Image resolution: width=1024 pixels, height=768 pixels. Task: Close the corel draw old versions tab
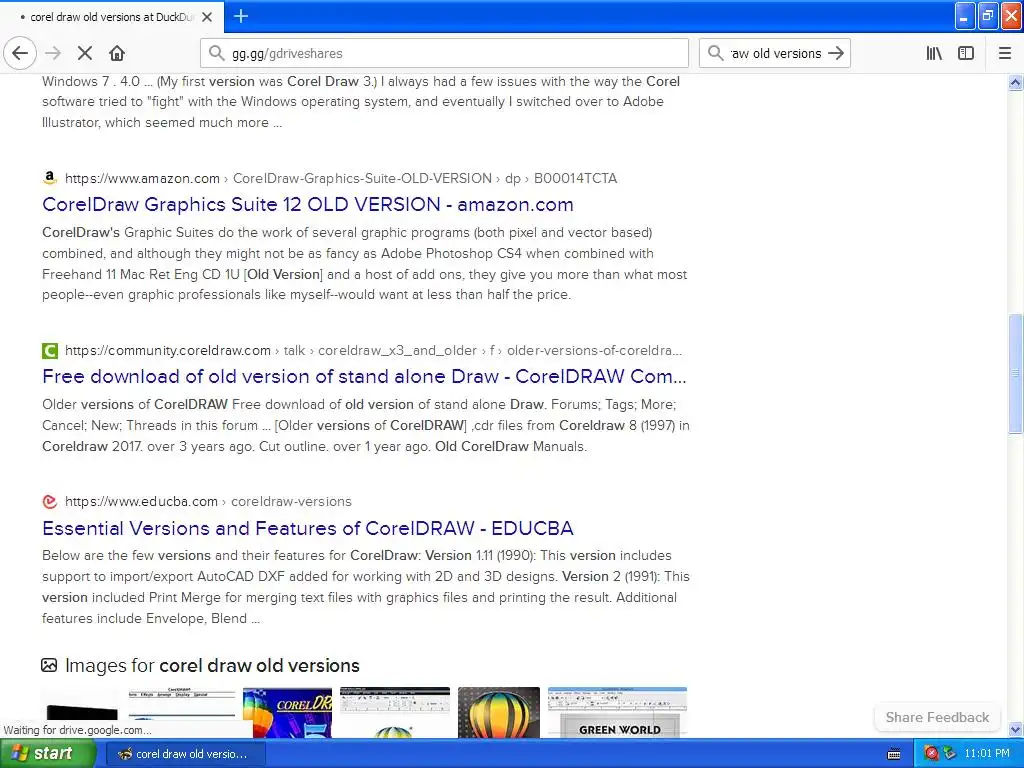(207, 17)
